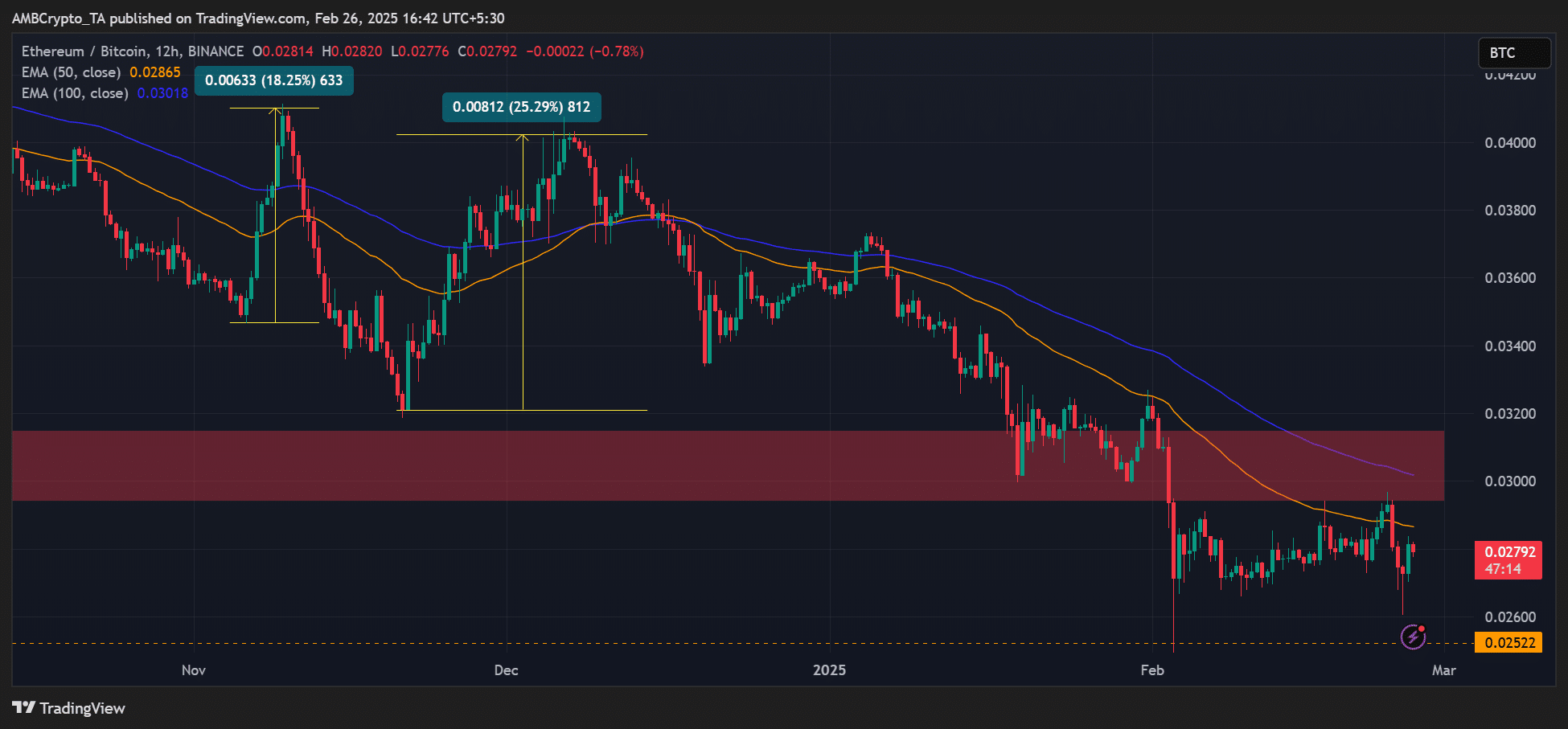The image size is (1568, 729).
Task: Click the BINANCE exchange label
Action: click(214, 51)
